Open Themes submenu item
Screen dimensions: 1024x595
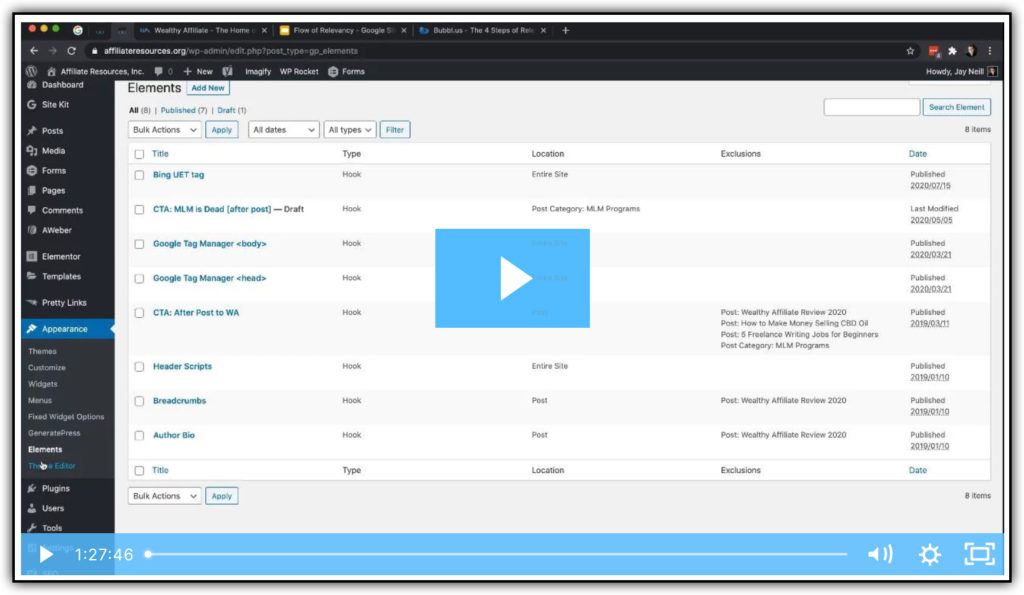pyautogui.click(x=42, y=351)
